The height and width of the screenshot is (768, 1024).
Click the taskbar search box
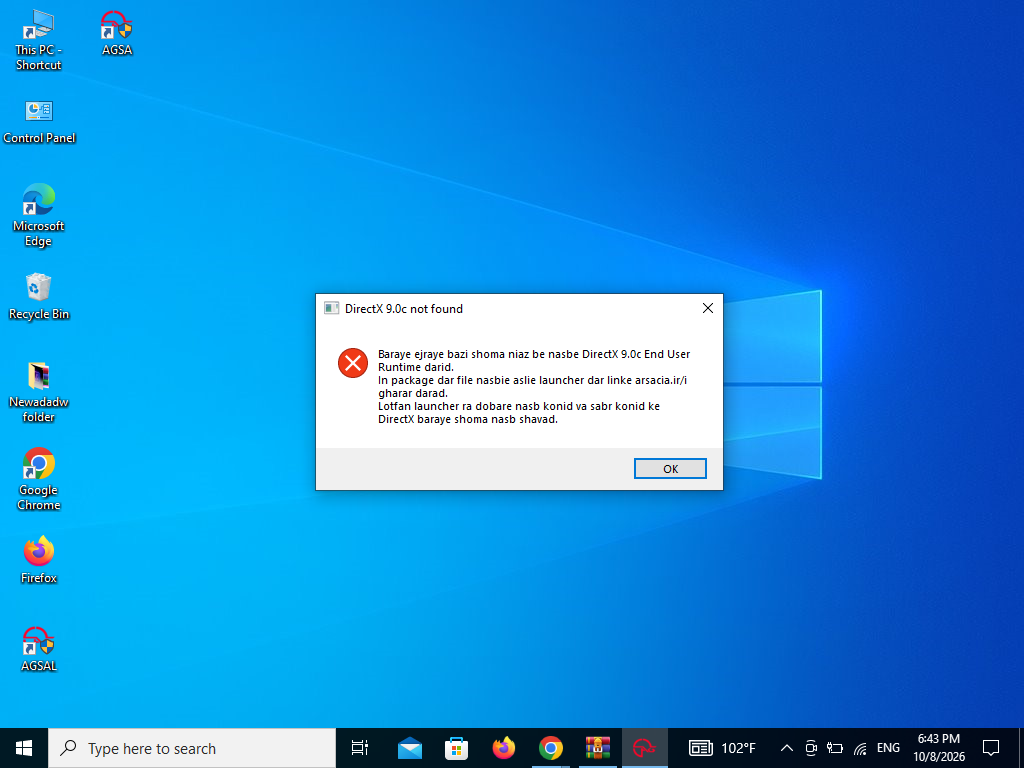192,748
